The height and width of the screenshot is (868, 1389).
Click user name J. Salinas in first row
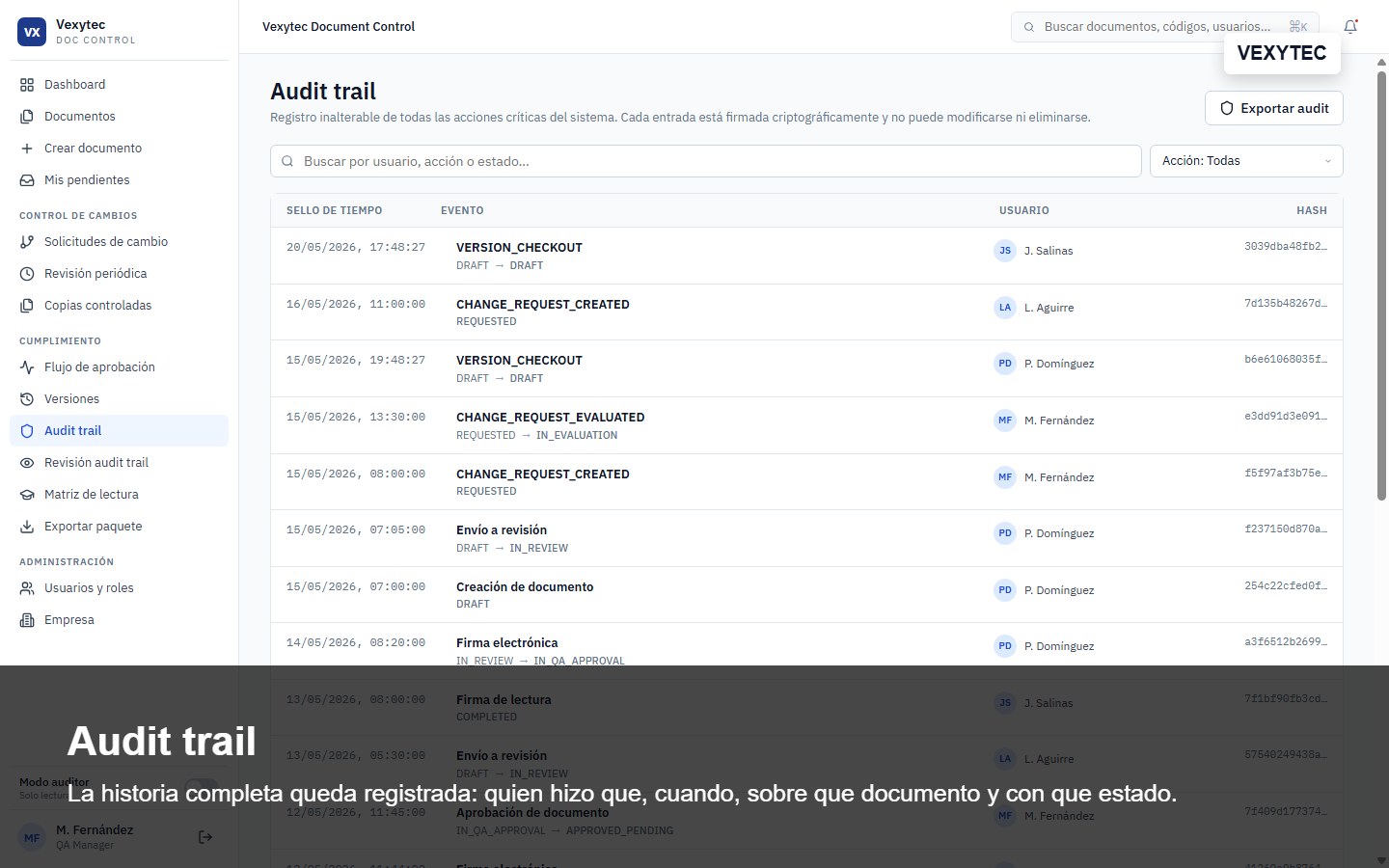tap(1049, 251)
